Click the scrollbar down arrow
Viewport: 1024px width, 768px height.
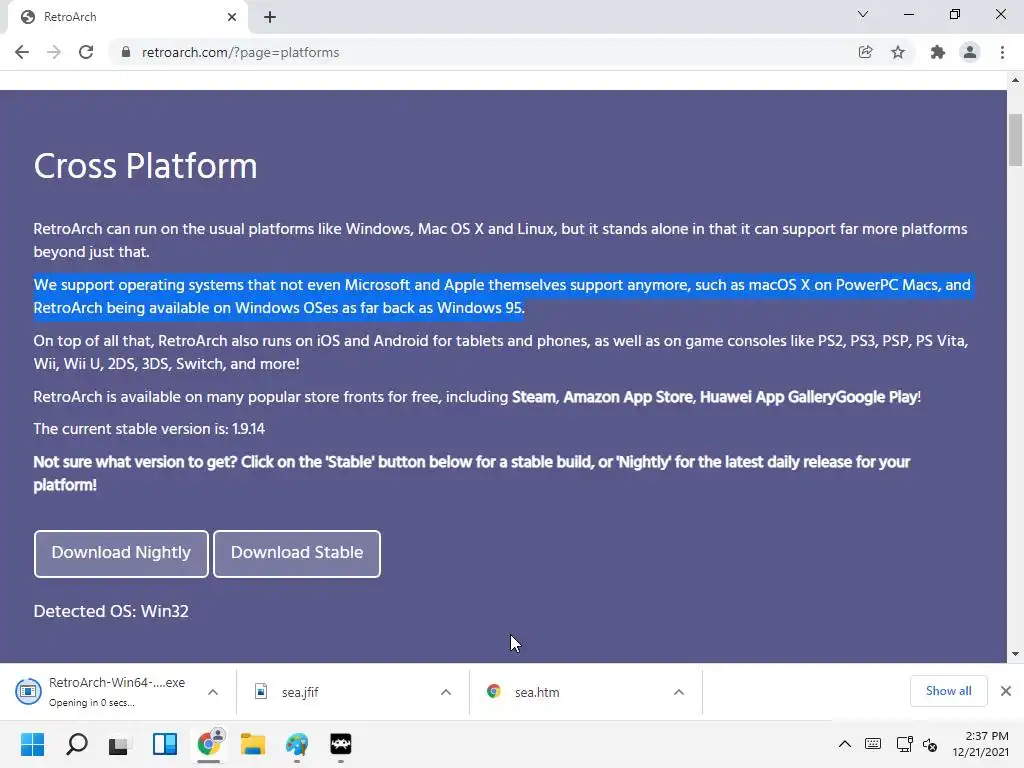tap(1015, 654)
